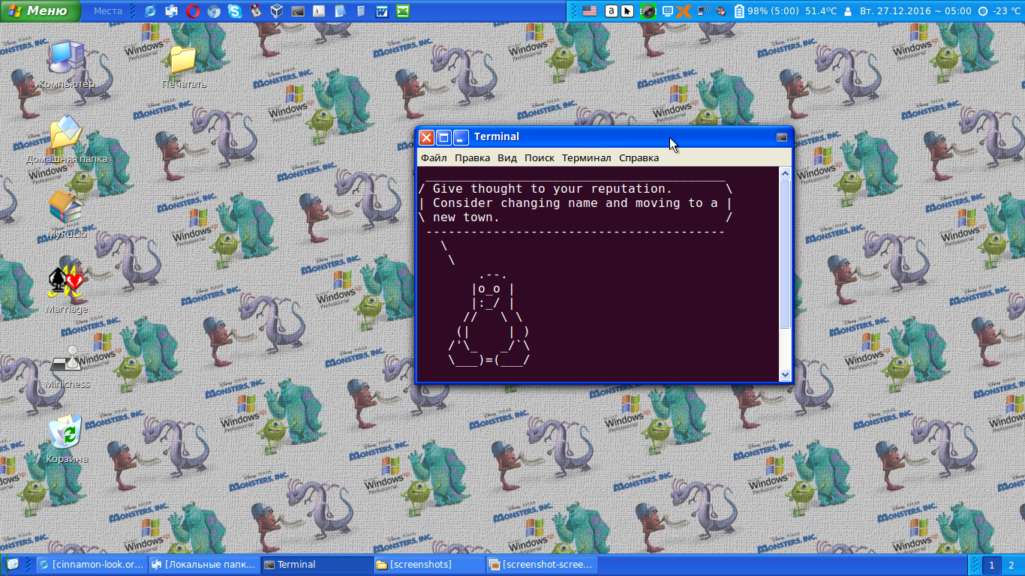This screenshot has height=576, width=1025.
Task: Open the terminal launcher in top panel
Action: tap(297, 11)
